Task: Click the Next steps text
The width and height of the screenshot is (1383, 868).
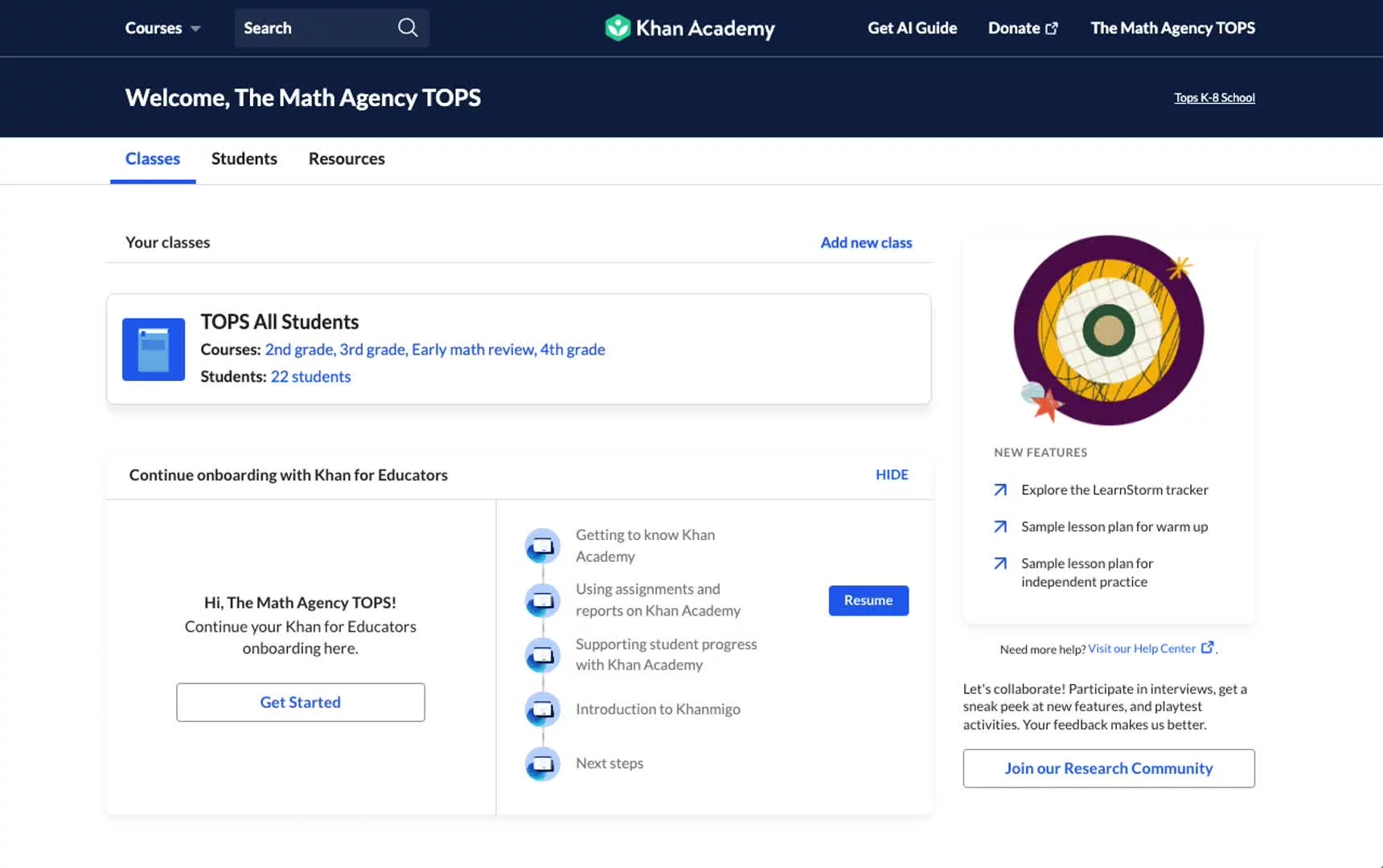Action: tap(609, 764)
